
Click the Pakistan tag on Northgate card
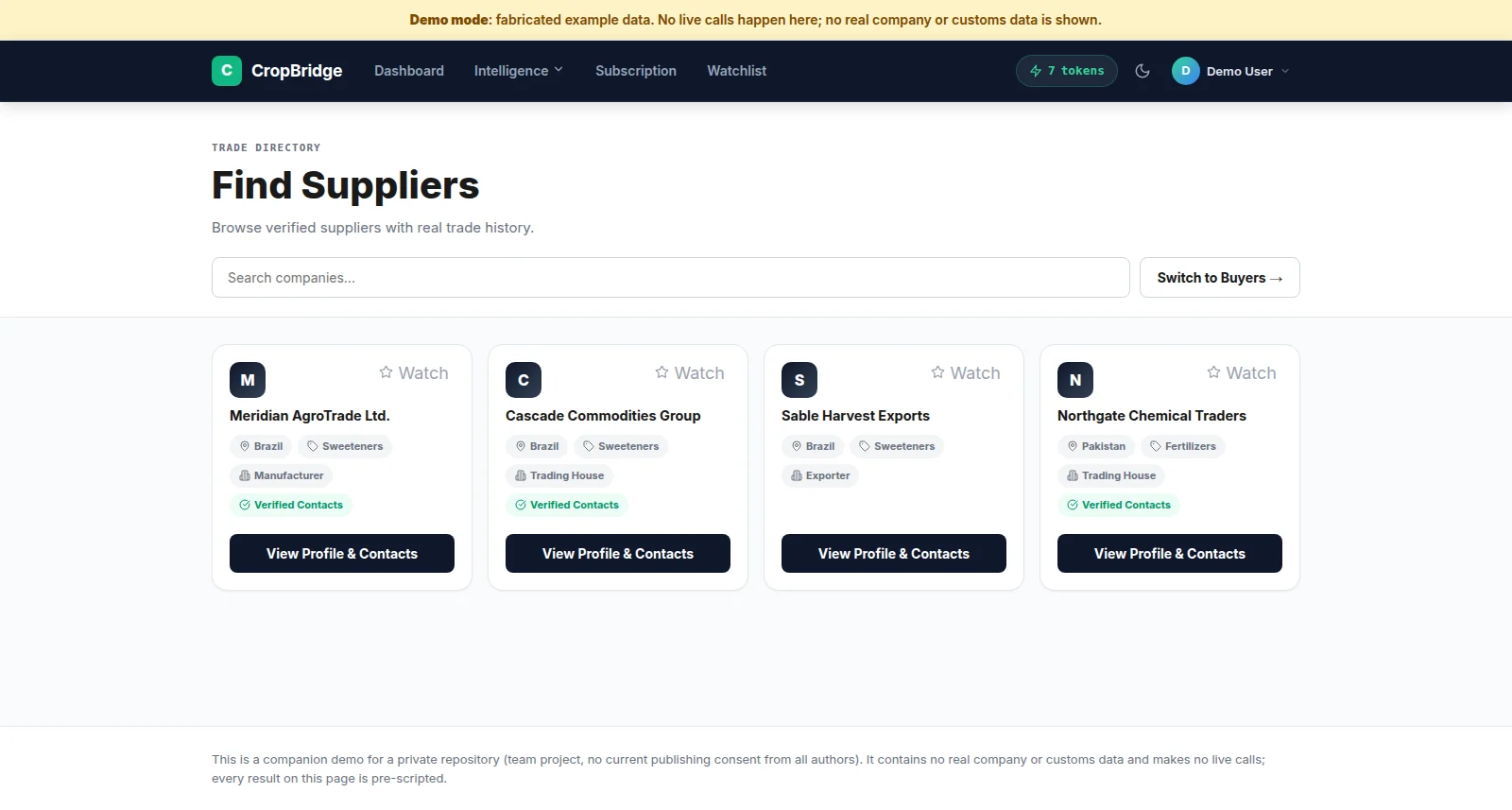1096,446
